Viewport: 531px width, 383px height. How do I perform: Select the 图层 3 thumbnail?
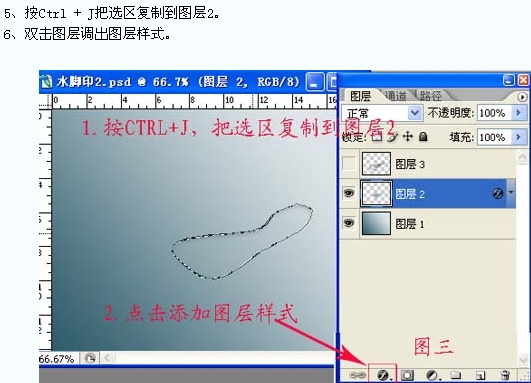376,164
